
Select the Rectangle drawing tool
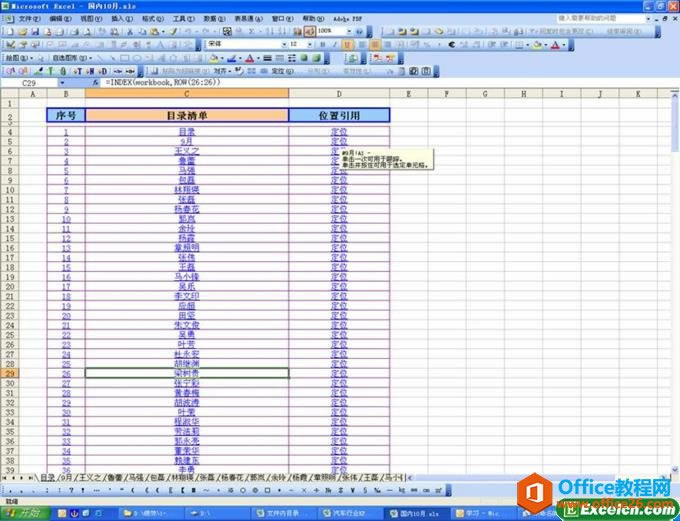(x=124, y=58)
